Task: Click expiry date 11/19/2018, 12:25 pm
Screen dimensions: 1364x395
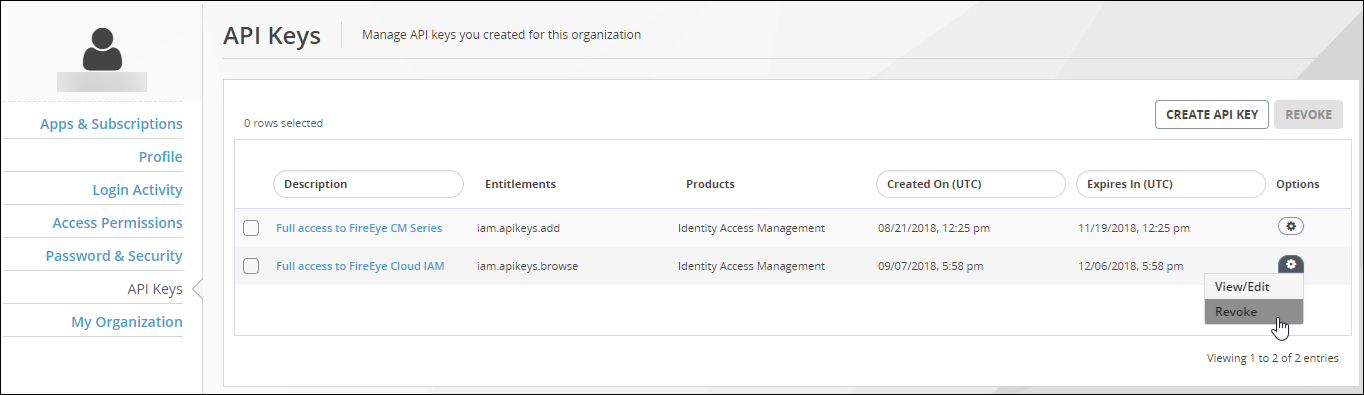Action: click(1134, 228)
